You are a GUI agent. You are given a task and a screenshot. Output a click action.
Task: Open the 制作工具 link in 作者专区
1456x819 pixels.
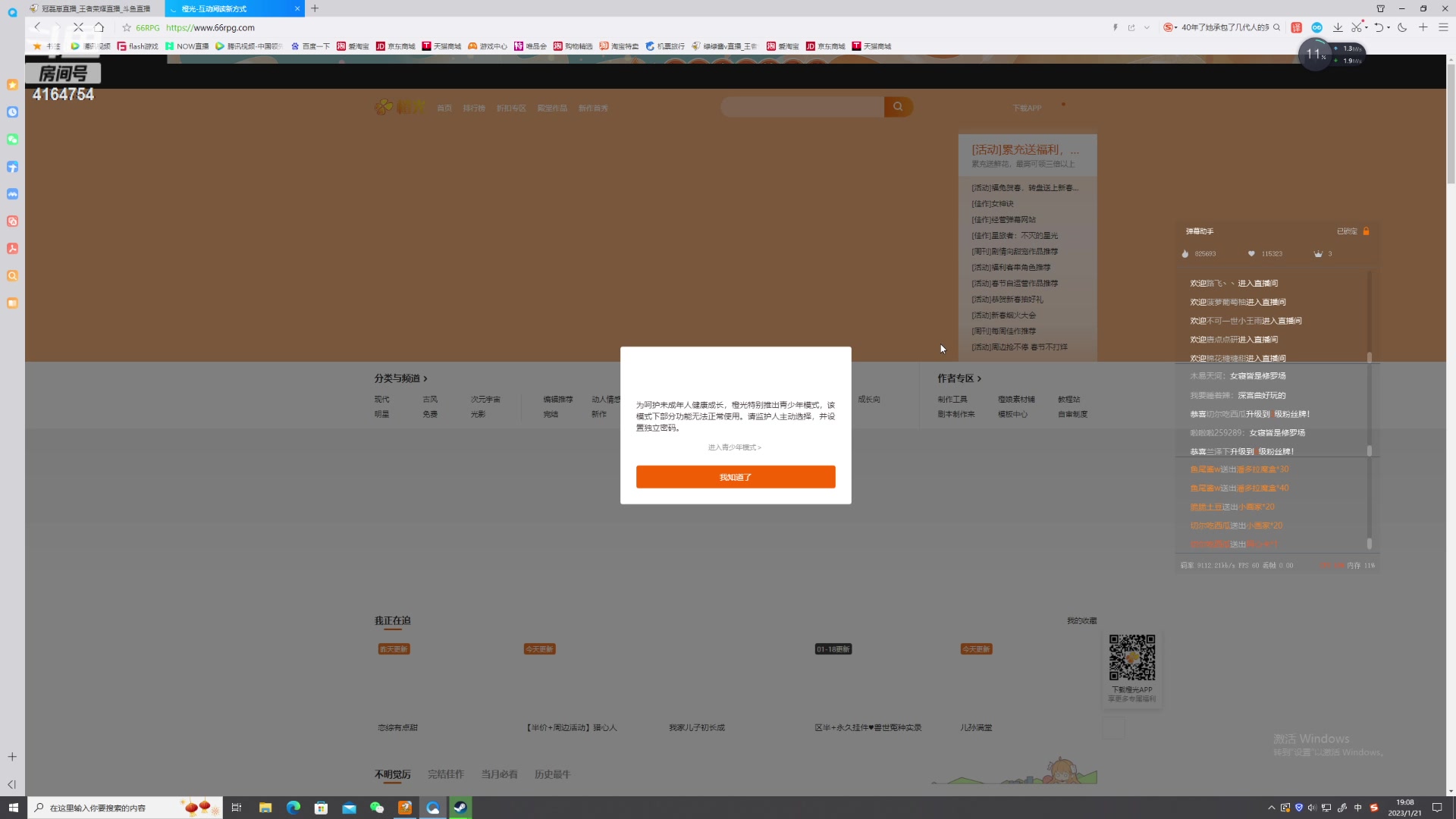click(952, 400)
